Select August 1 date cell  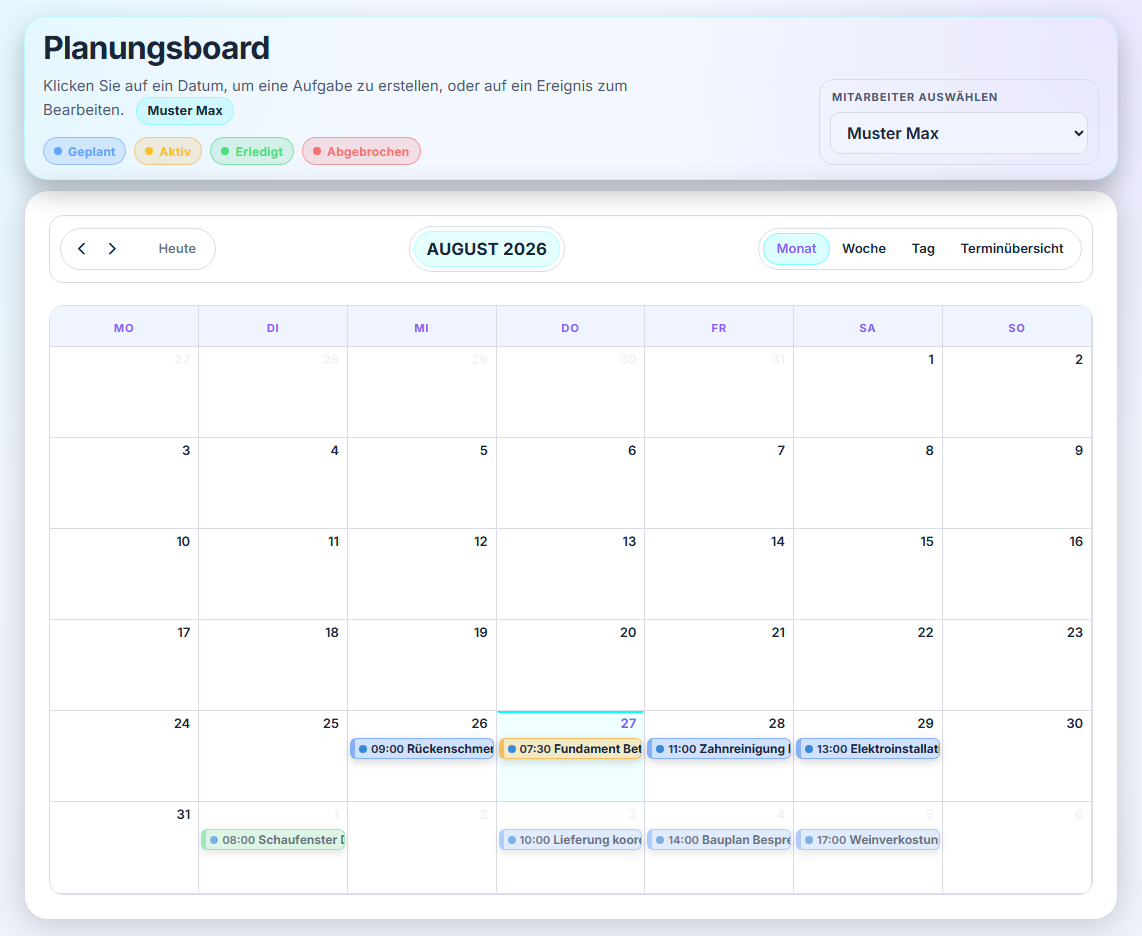point(867,392)
